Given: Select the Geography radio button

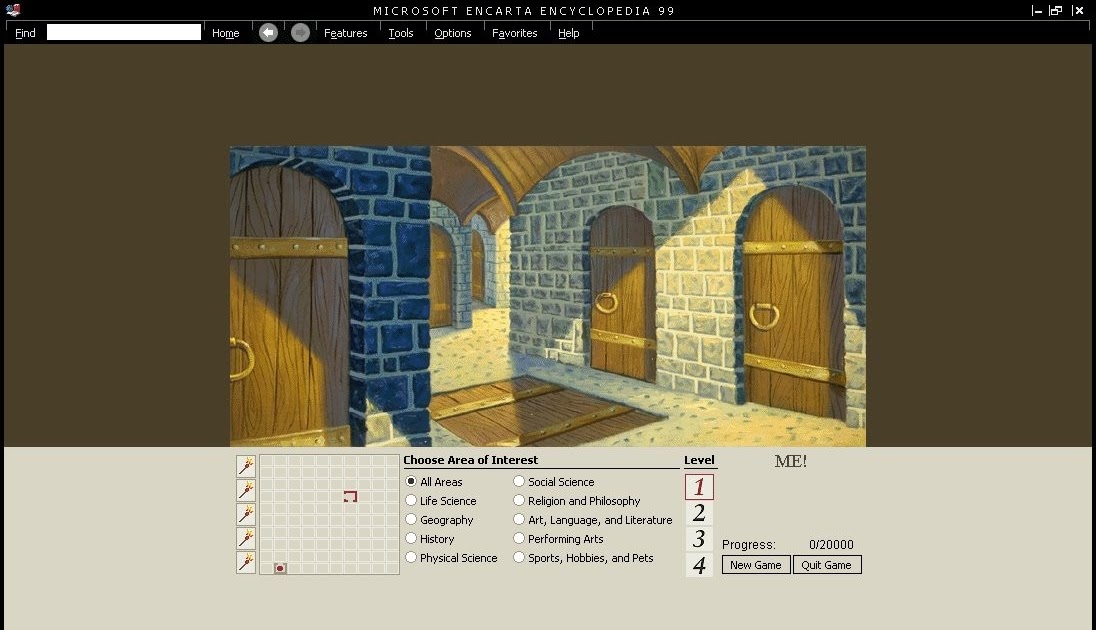Looking at the screenshot, I should click(411, 520).
